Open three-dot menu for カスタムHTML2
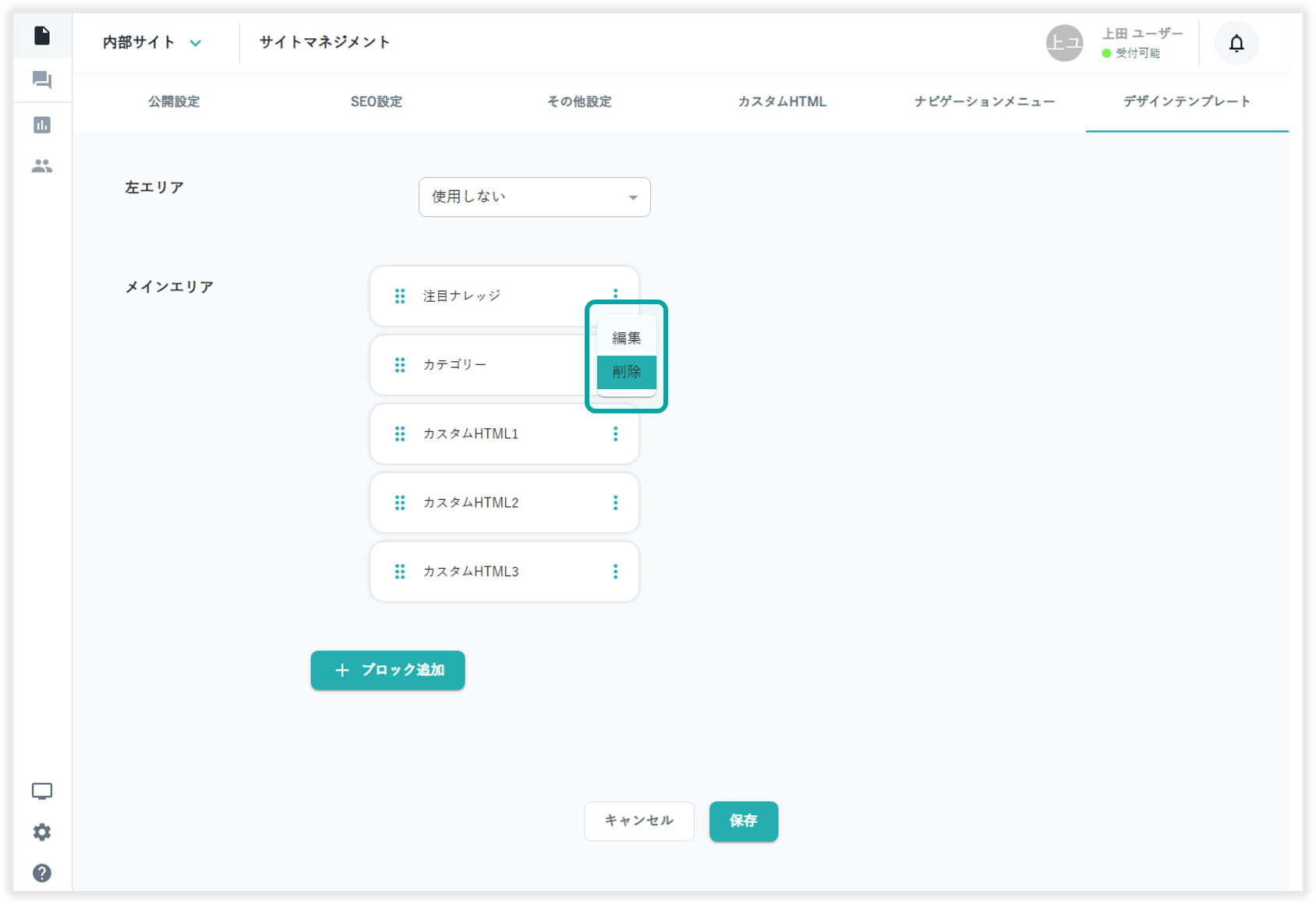Image resolution: width=1316 pixels, height=904 pixels. (x=615, y=503)
